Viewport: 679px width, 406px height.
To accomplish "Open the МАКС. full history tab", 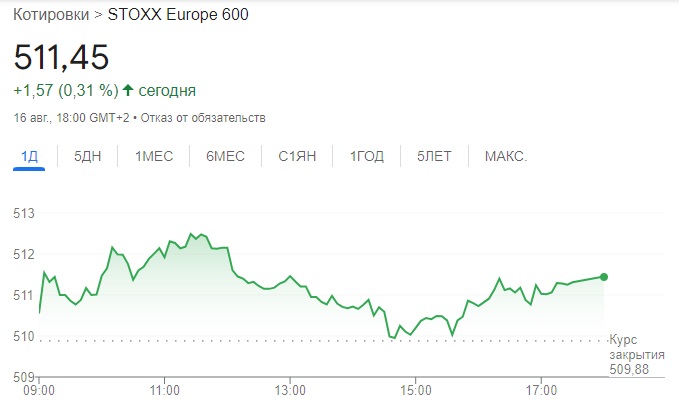I will coord(506,156).
